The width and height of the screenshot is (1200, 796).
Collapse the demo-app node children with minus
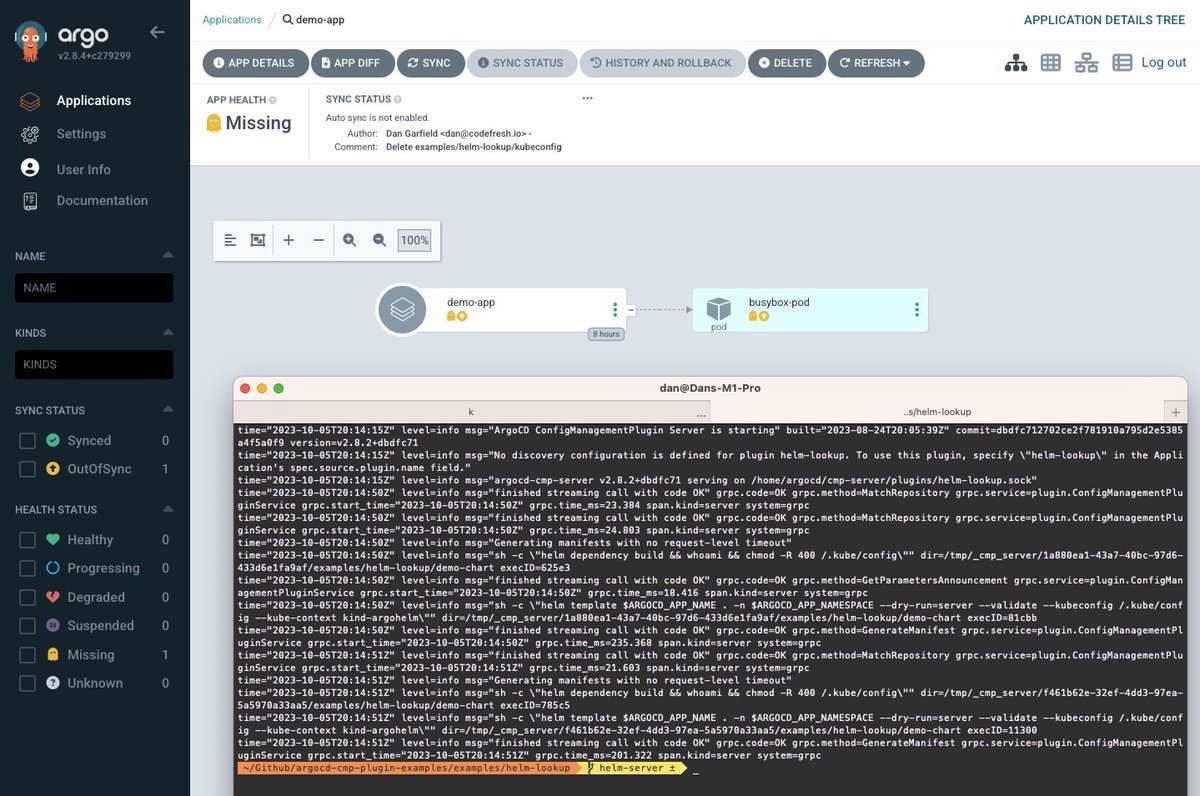[631, 310]
